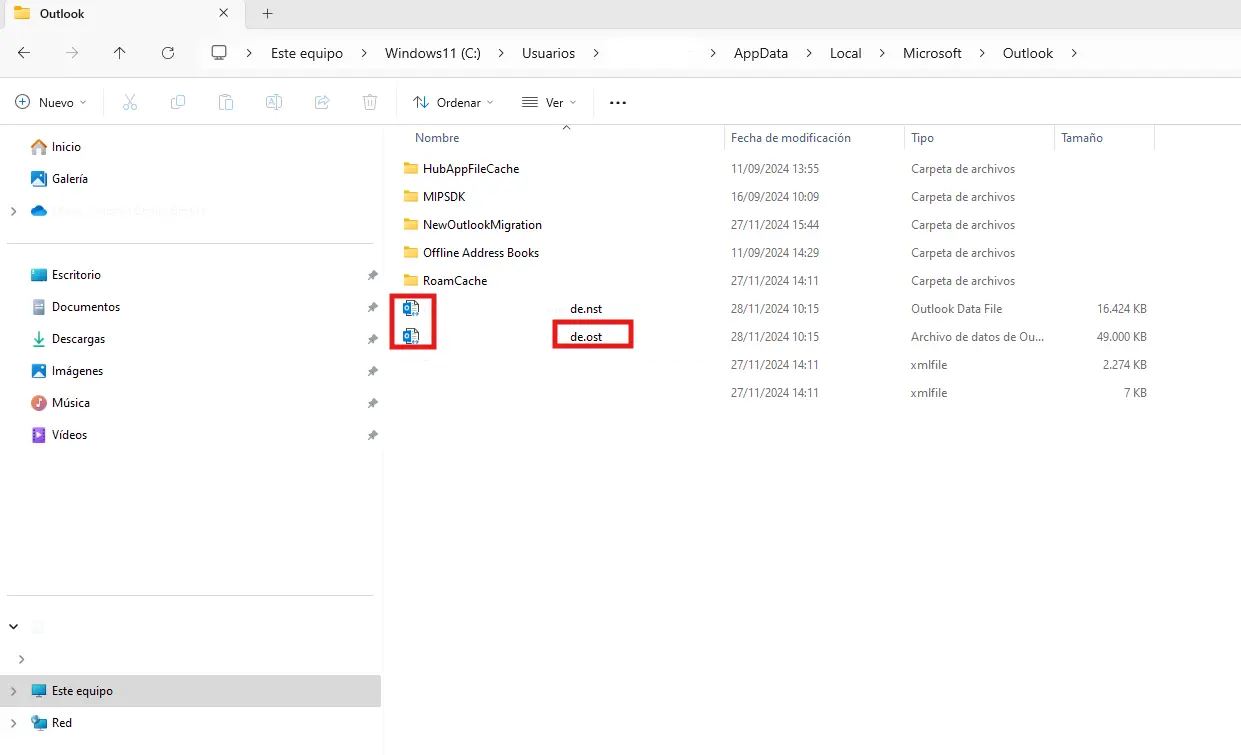Open the Nuevo dropdown menu

tap(51, 102)
